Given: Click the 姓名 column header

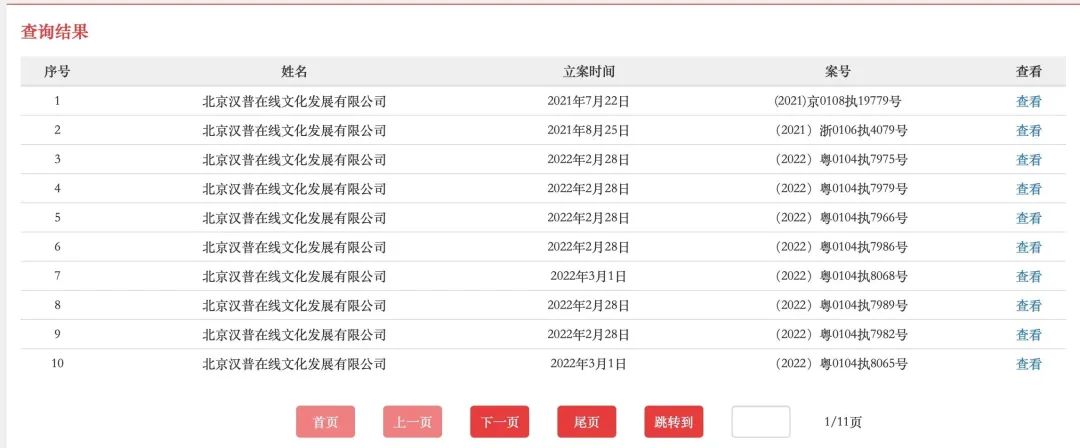Looking at the screenshot, I should pyautogui.click(x=294, y=72).
